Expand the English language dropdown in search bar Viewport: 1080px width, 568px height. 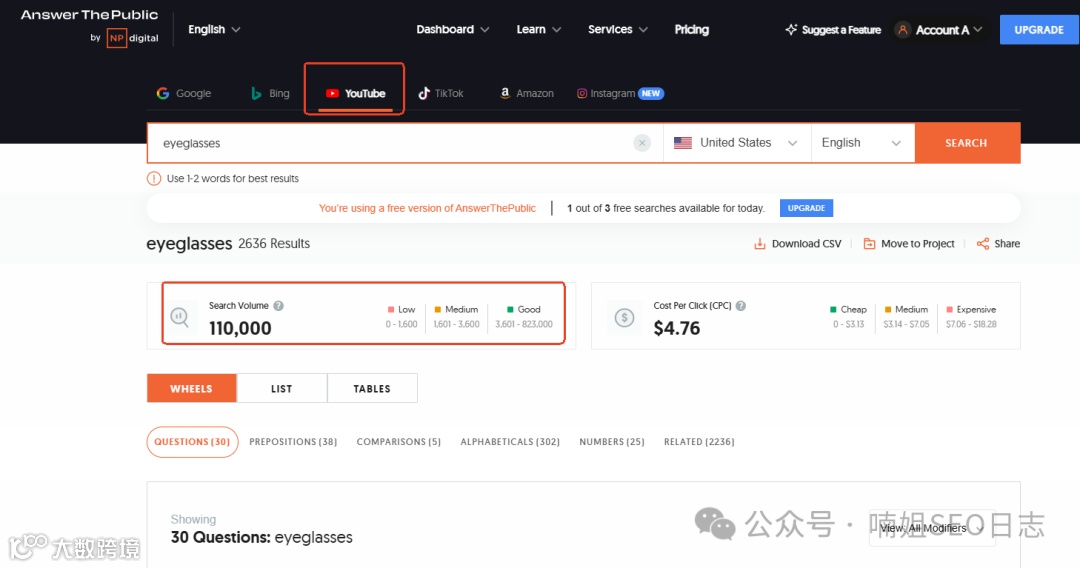coord(861,143)
